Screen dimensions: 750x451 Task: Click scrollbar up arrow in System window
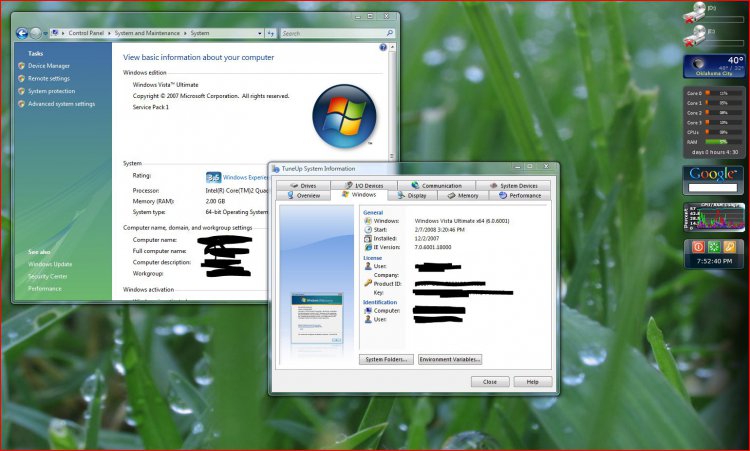point(392,47)
